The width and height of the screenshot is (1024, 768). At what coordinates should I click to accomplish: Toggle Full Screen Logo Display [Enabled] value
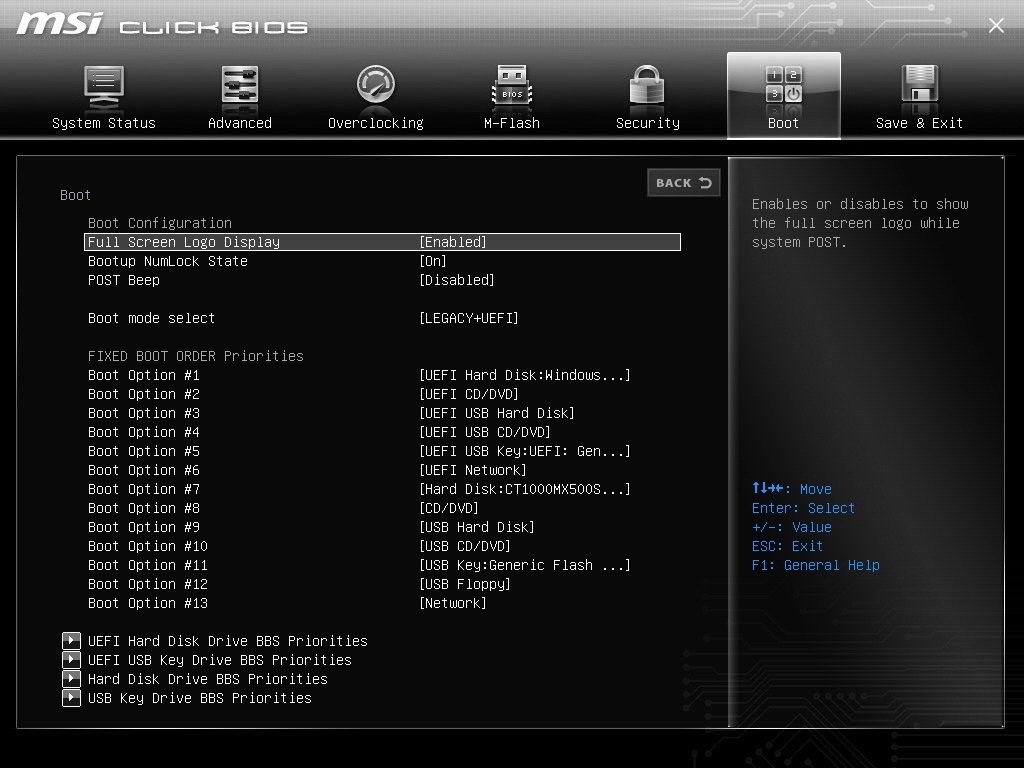(453, 242)
